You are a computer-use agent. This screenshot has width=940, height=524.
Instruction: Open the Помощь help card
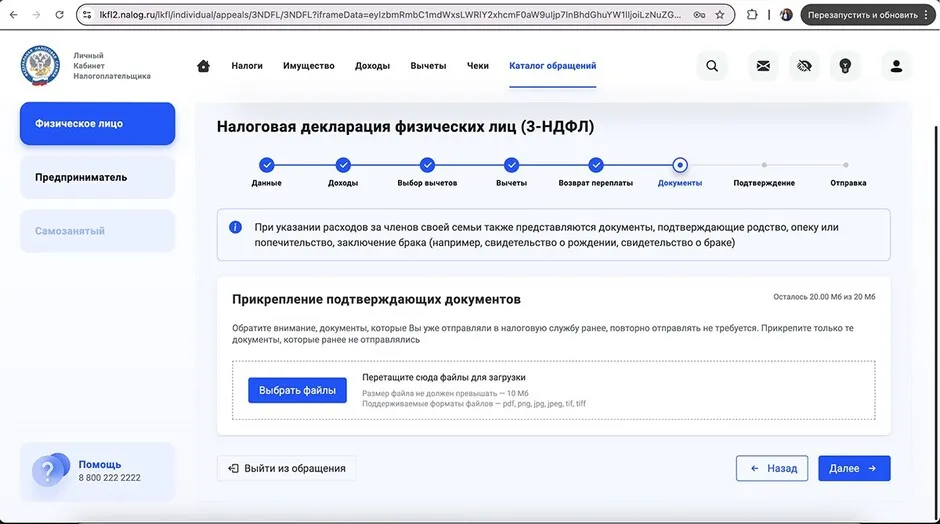tap(97, 471)
